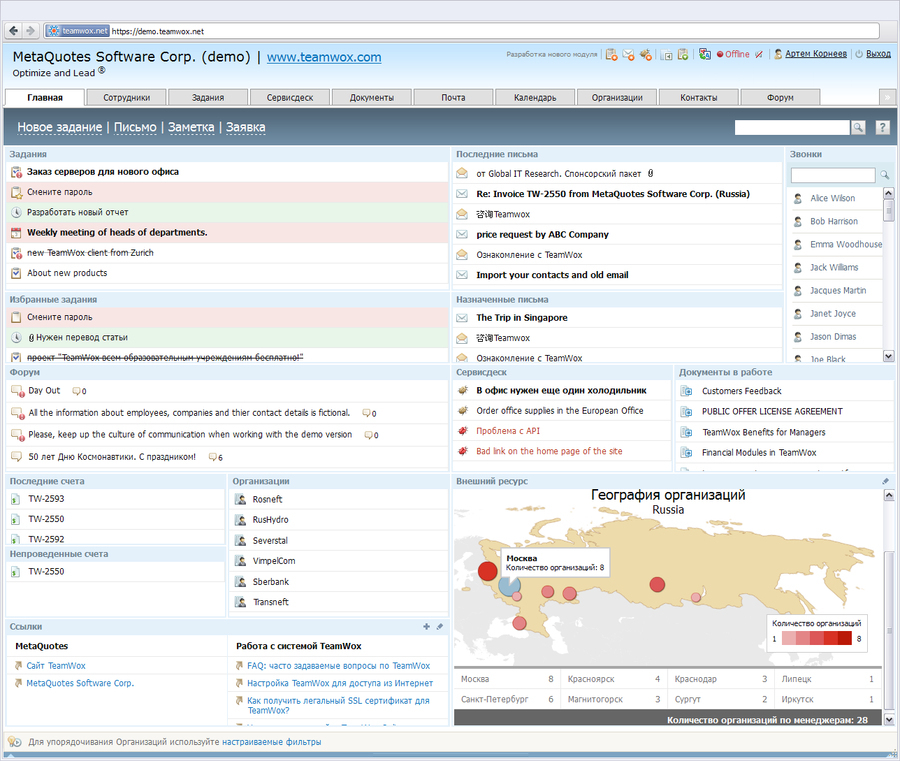Click the new task icon in top toolbar
This screenshot has width=900, height=761.
pos(611,54)
